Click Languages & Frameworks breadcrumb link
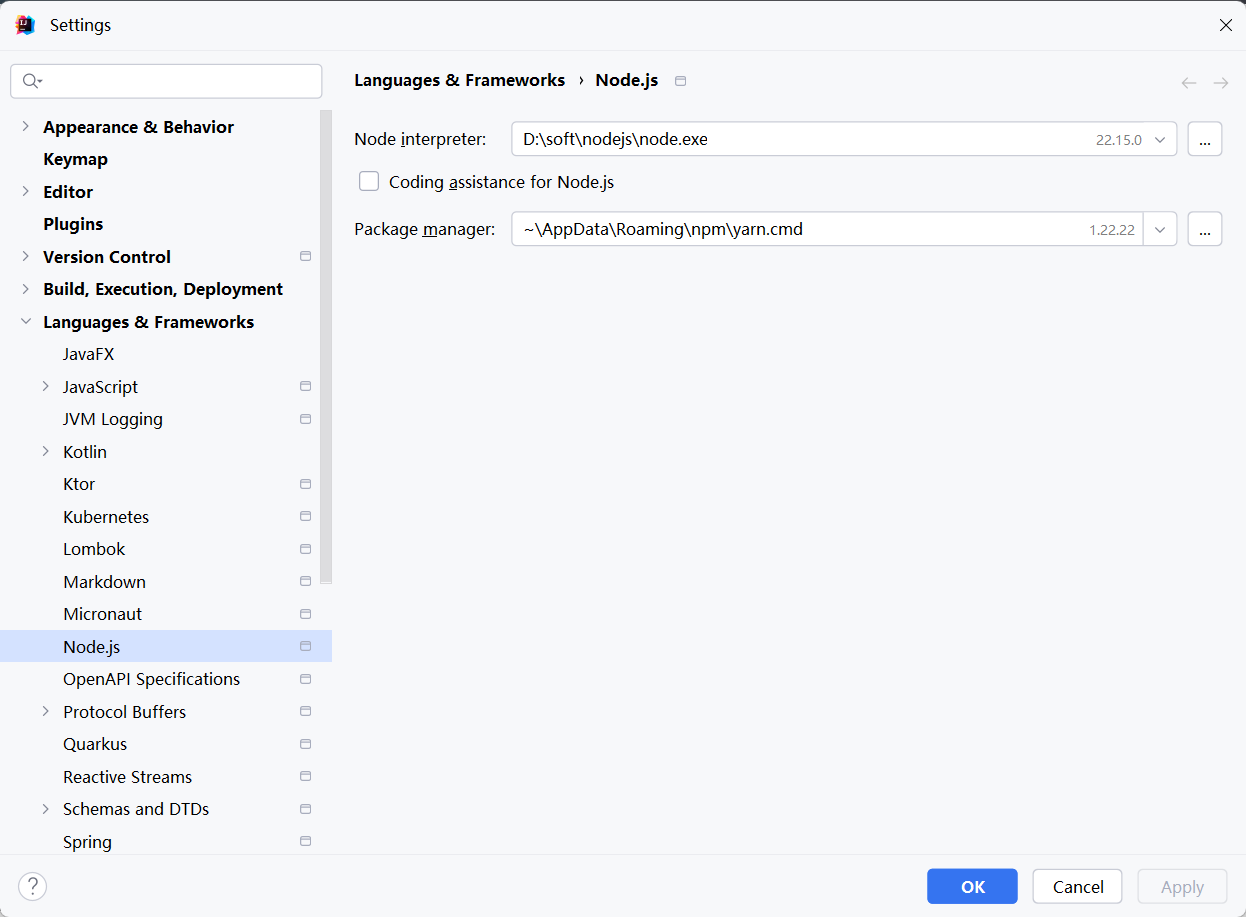Viewport: 1246px width, 917px height. (x=459, y=80)
